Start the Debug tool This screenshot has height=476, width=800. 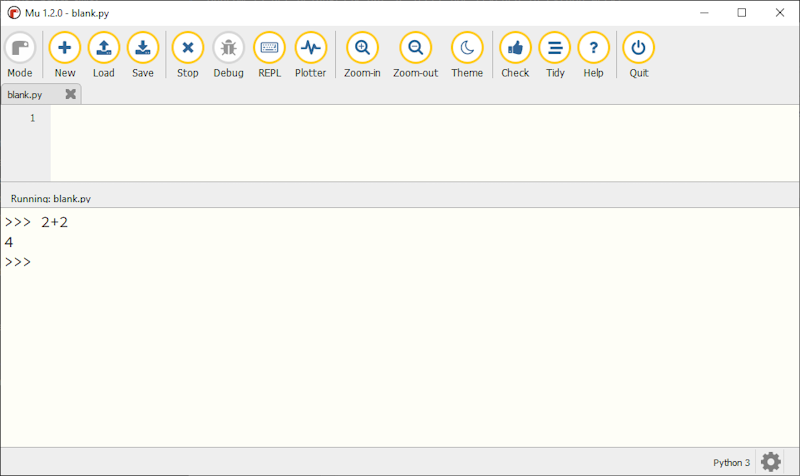(x=229, y=55)
